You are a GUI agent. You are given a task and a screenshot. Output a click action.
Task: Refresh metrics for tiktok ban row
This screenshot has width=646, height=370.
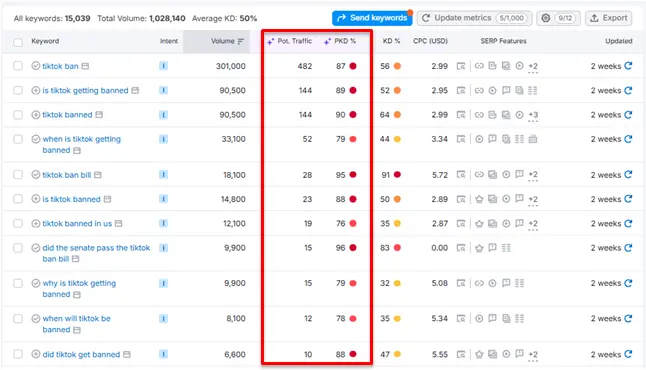628,66
